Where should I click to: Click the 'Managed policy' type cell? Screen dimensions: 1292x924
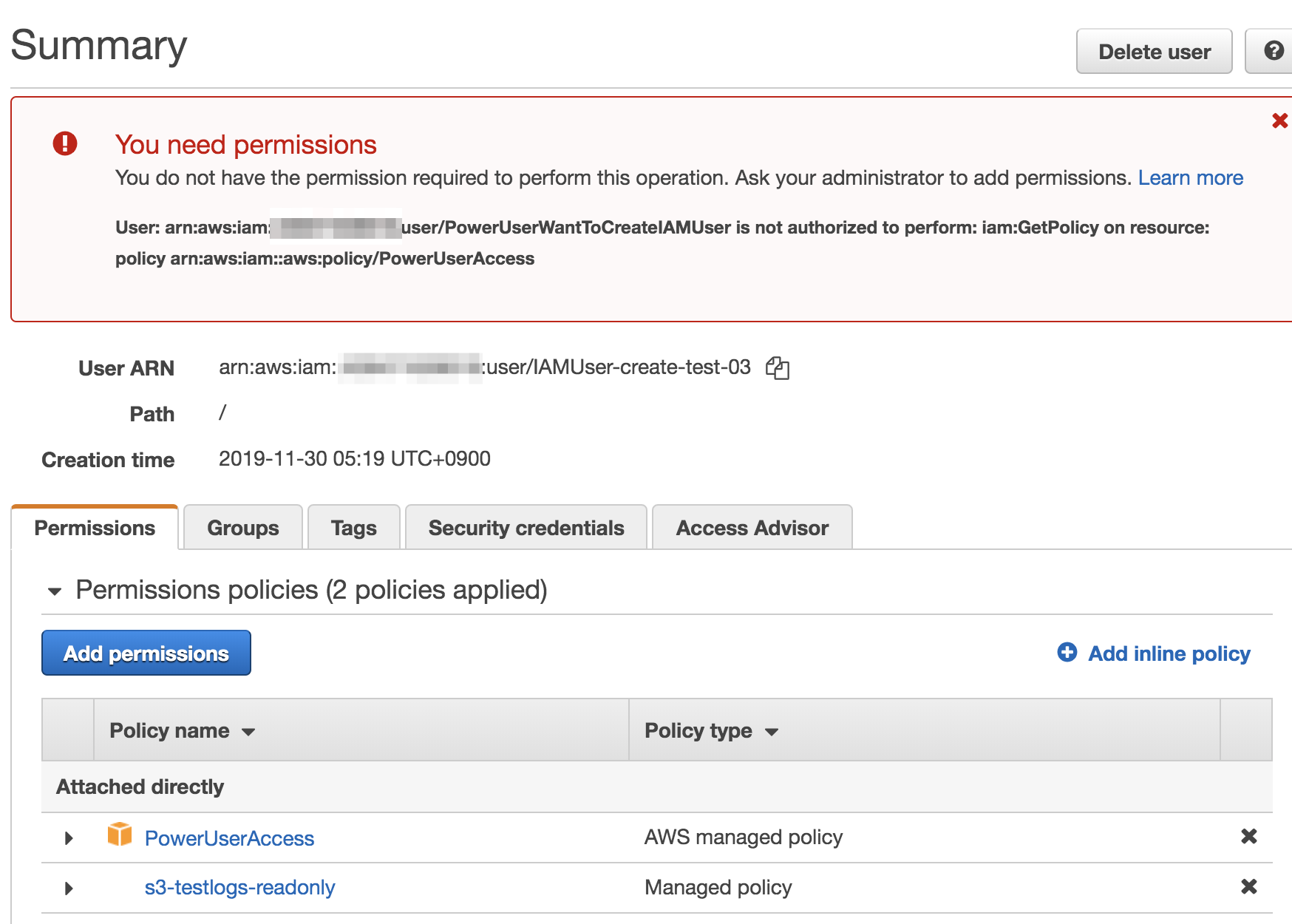pos(718,887)
